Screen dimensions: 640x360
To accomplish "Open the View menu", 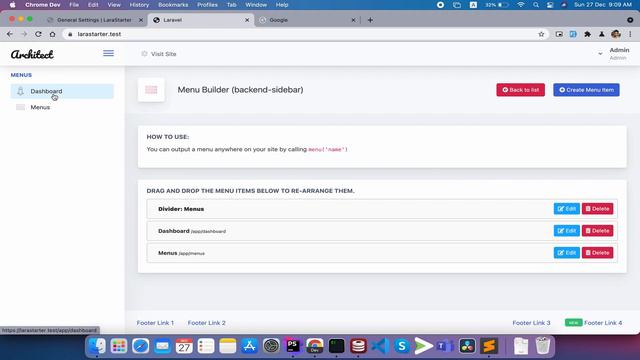I will (114, 5).
